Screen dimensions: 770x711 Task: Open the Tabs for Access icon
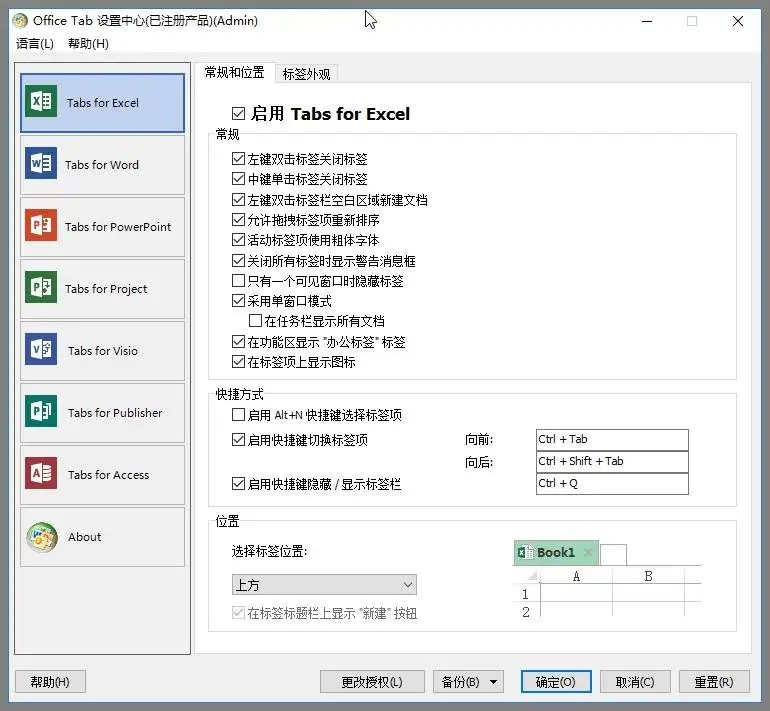pyautogui.click(x=42, y=475)
